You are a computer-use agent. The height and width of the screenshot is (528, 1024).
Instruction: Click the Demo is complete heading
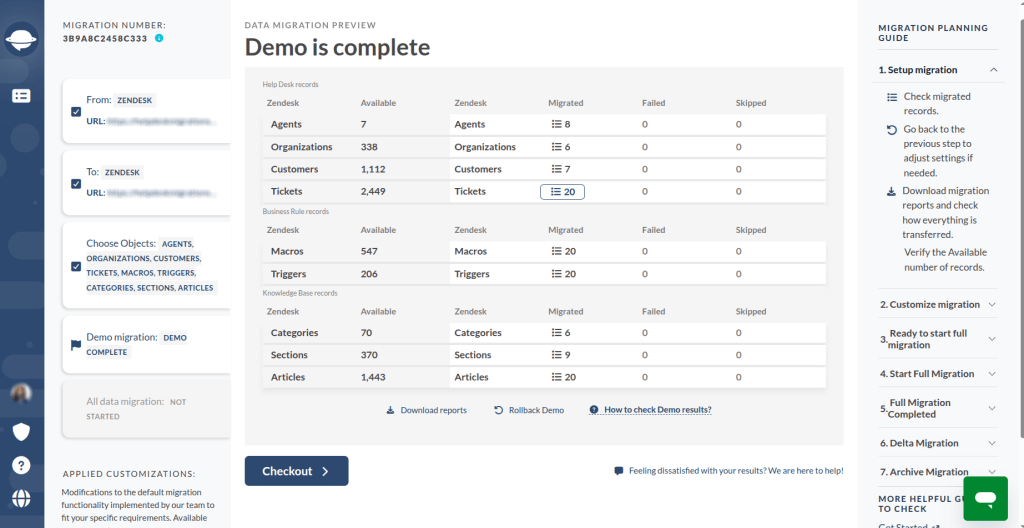(x=337, y=47)
